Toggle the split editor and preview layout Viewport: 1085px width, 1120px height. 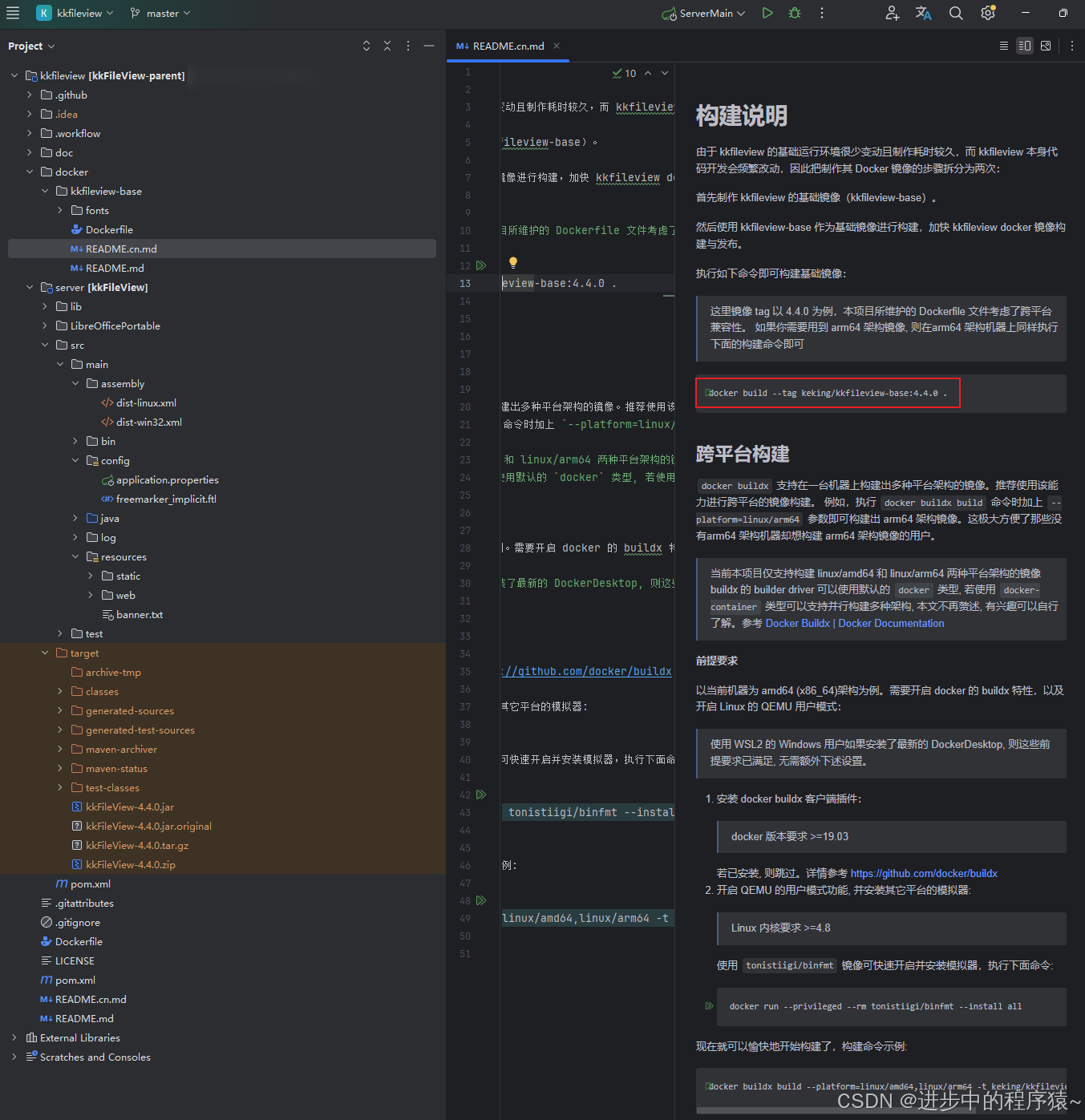pyautogui.click(x=1025, y=46)
